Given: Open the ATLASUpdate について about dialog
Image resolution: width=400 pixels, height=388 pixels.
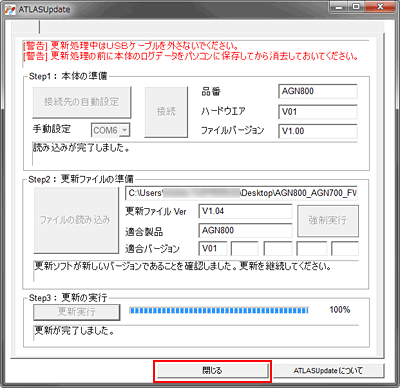Looking at the screenshot, I should coord(328,371).
